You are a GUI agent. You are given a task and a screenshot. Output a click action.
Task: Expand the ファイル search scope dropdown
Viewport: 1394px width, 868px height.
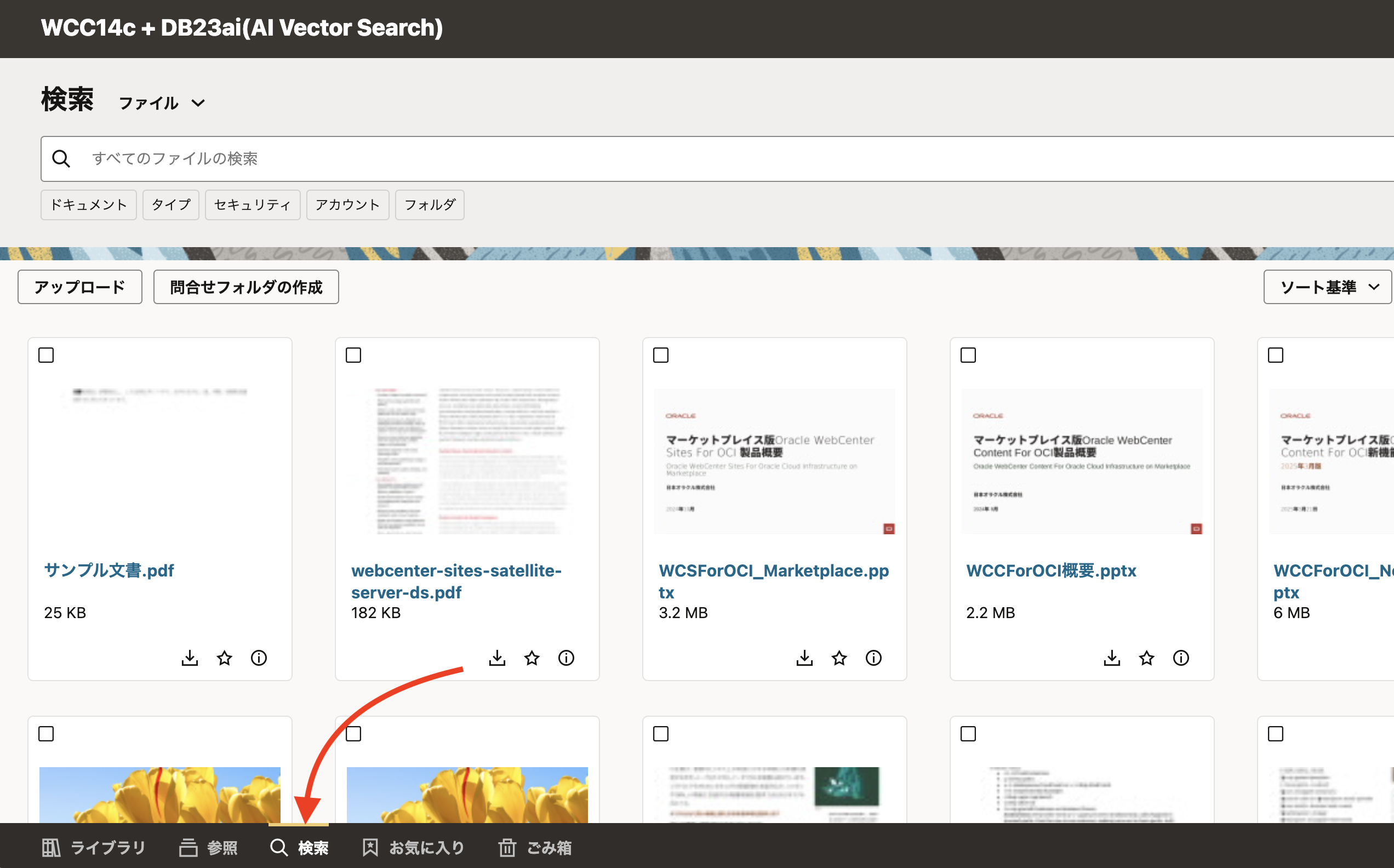coord(162,104)
